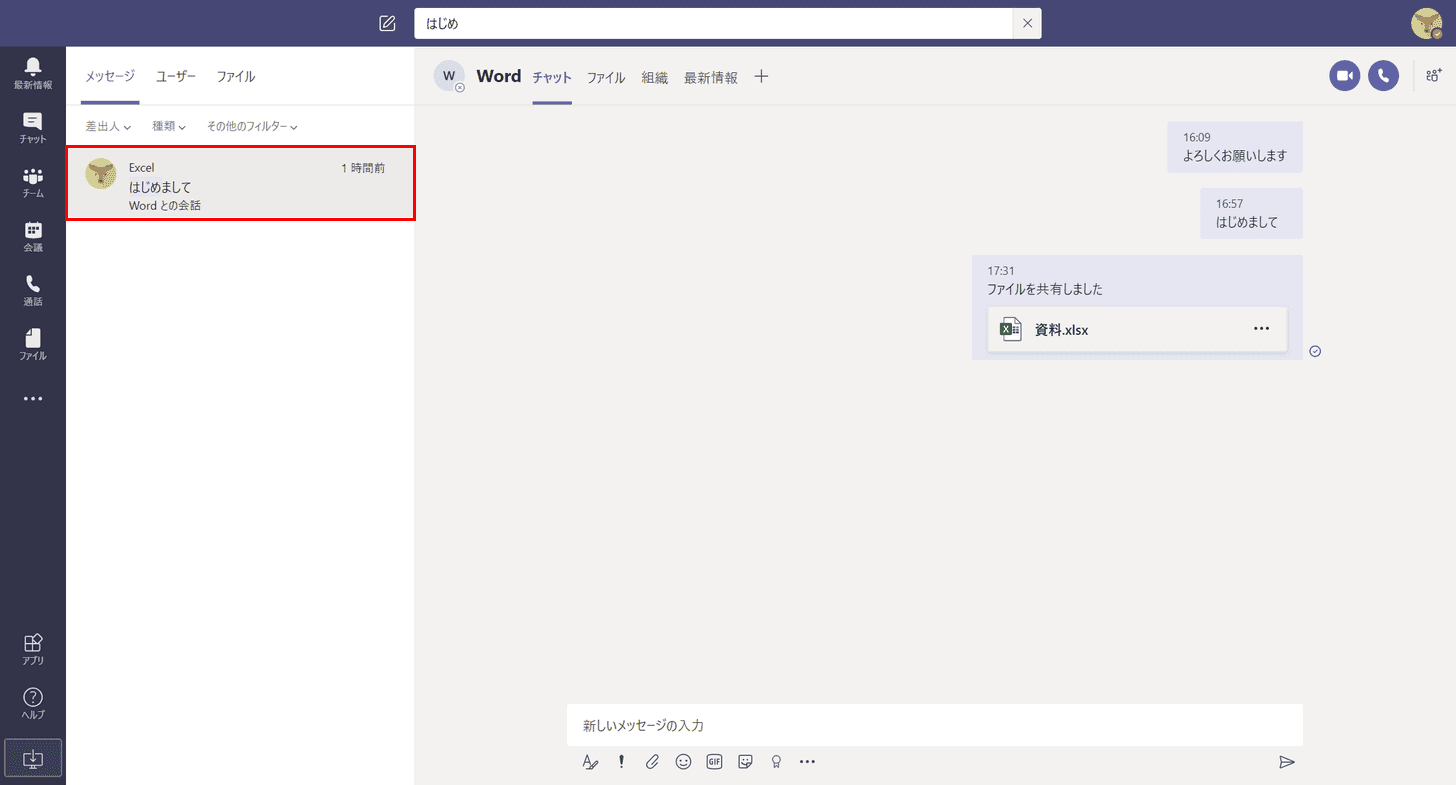Select the 最新情報 tab in the conversation

711,78
